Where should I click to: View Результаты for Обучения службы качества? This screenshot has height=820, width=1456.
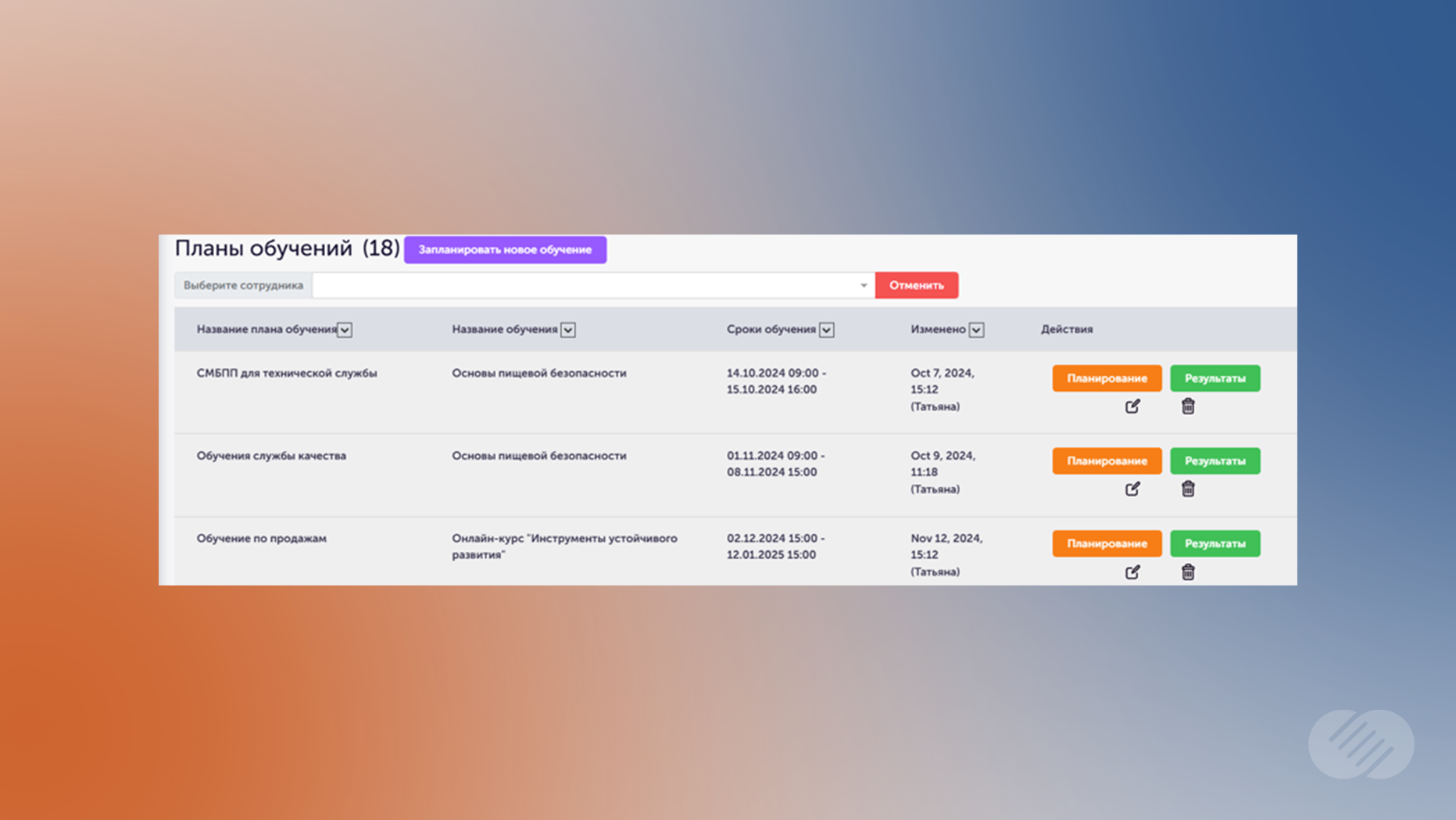(1215, 461)
